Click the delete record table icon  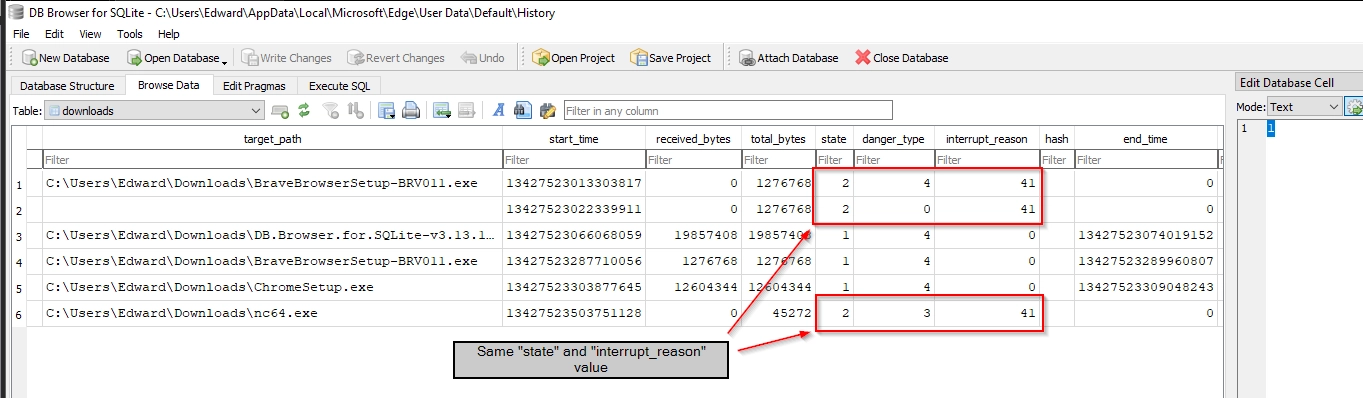tap(467, 111)
